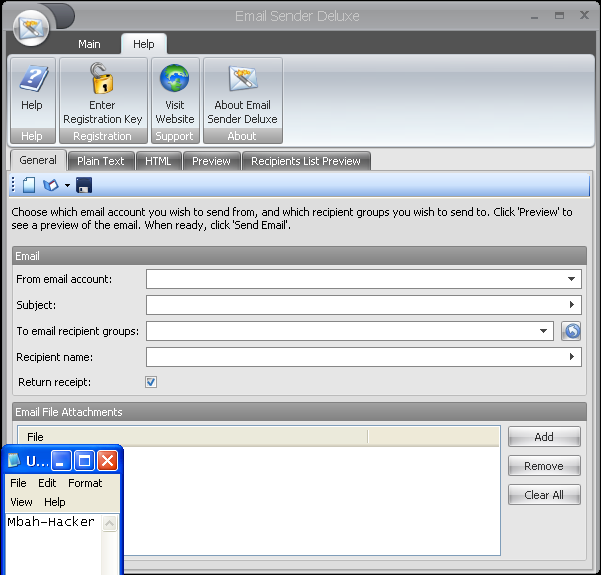Open Visit Website globe icon
Viewport: 601px width, 575px height.
coord(174,78)
